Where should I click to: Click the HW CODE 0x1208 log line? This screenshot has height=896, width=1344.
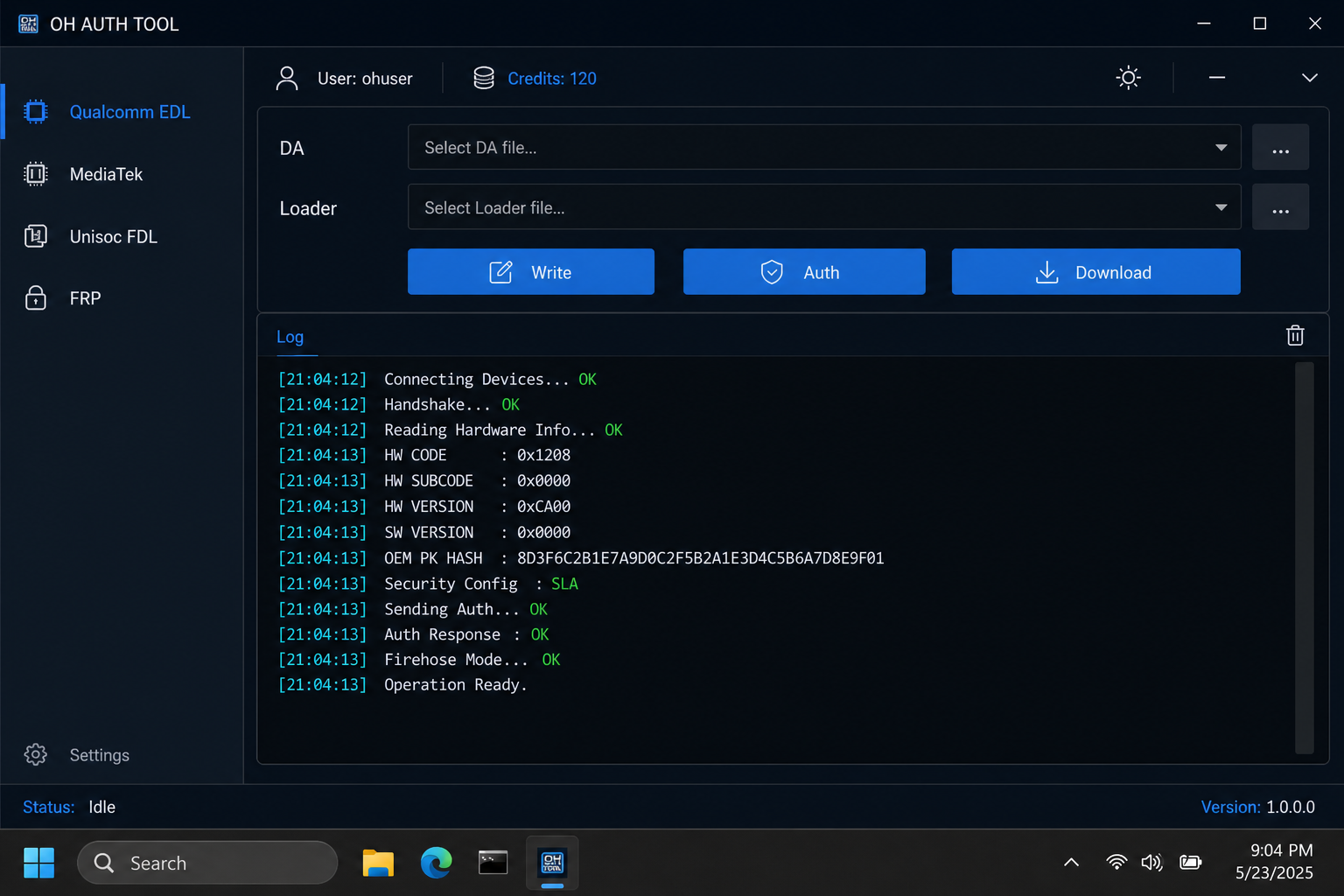tap(424, 455)
